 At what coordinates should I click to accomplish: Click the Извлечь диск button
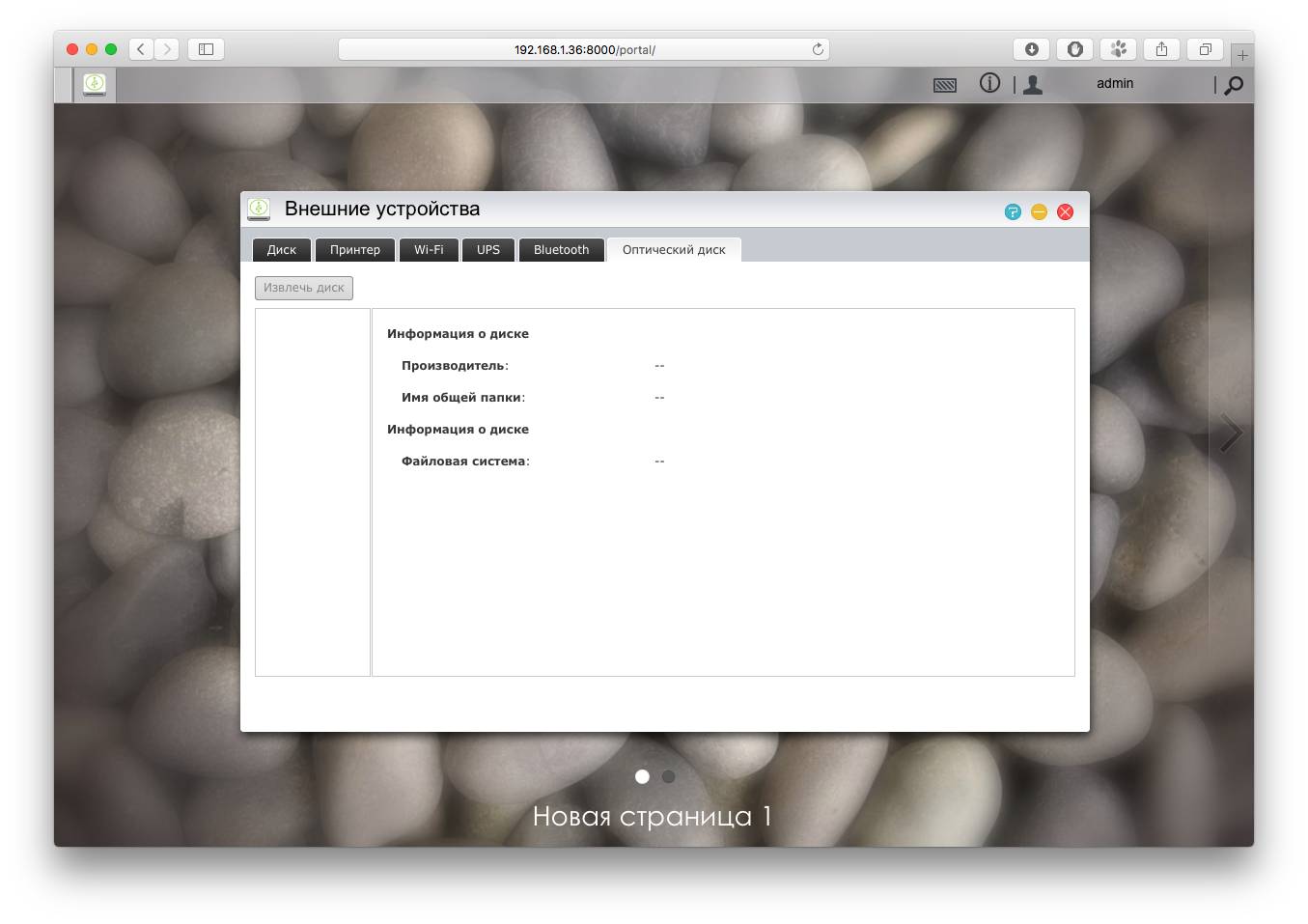click(x=304, y=288)
